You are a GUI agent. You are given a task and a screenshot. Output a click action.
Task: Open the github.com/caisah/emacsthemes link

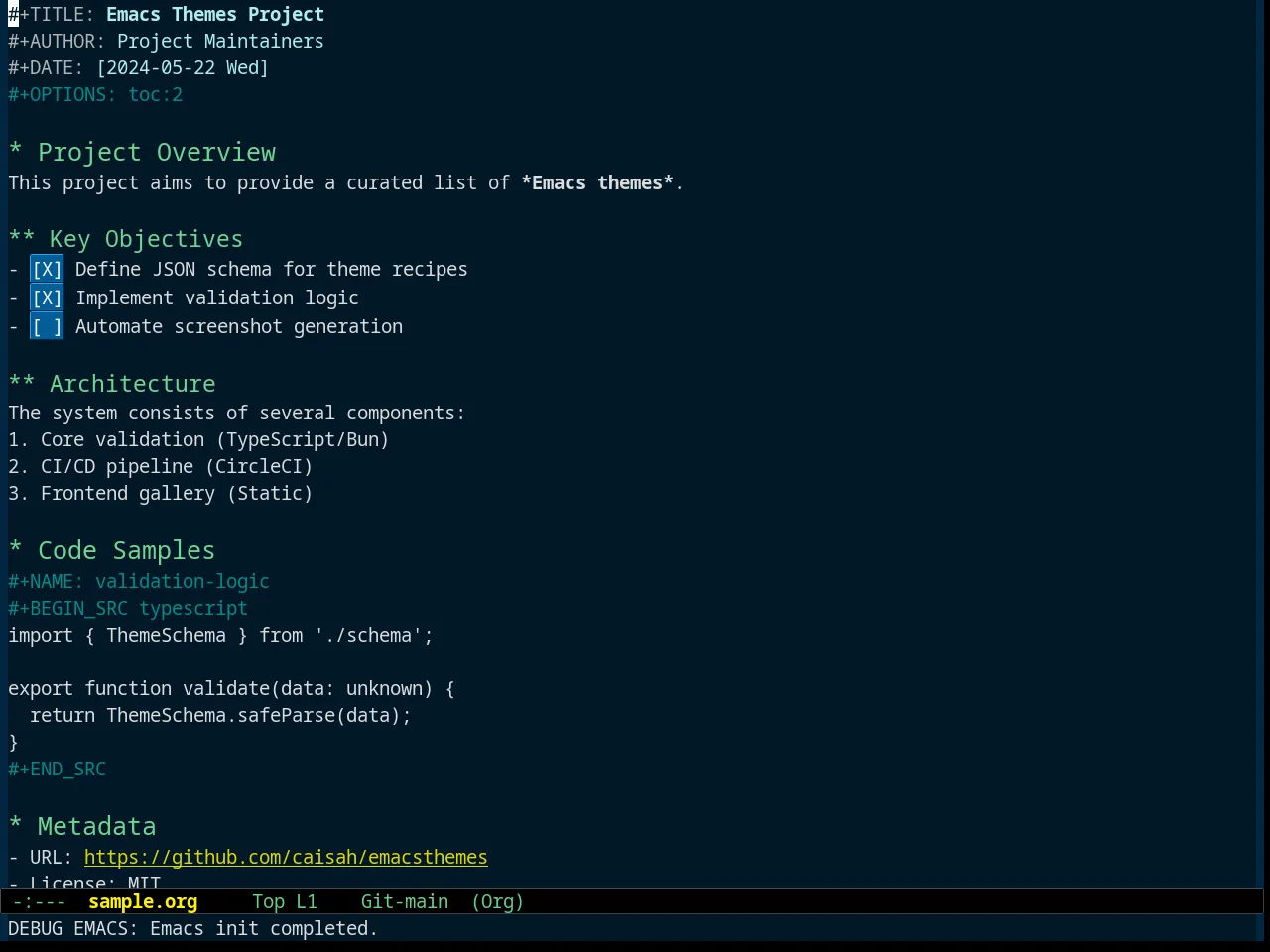[x=286, y=857]
